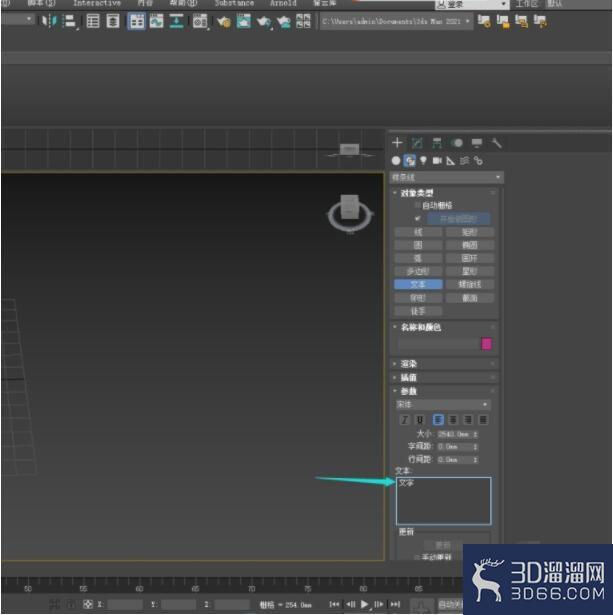Select the Space Warps category icon

464,160
